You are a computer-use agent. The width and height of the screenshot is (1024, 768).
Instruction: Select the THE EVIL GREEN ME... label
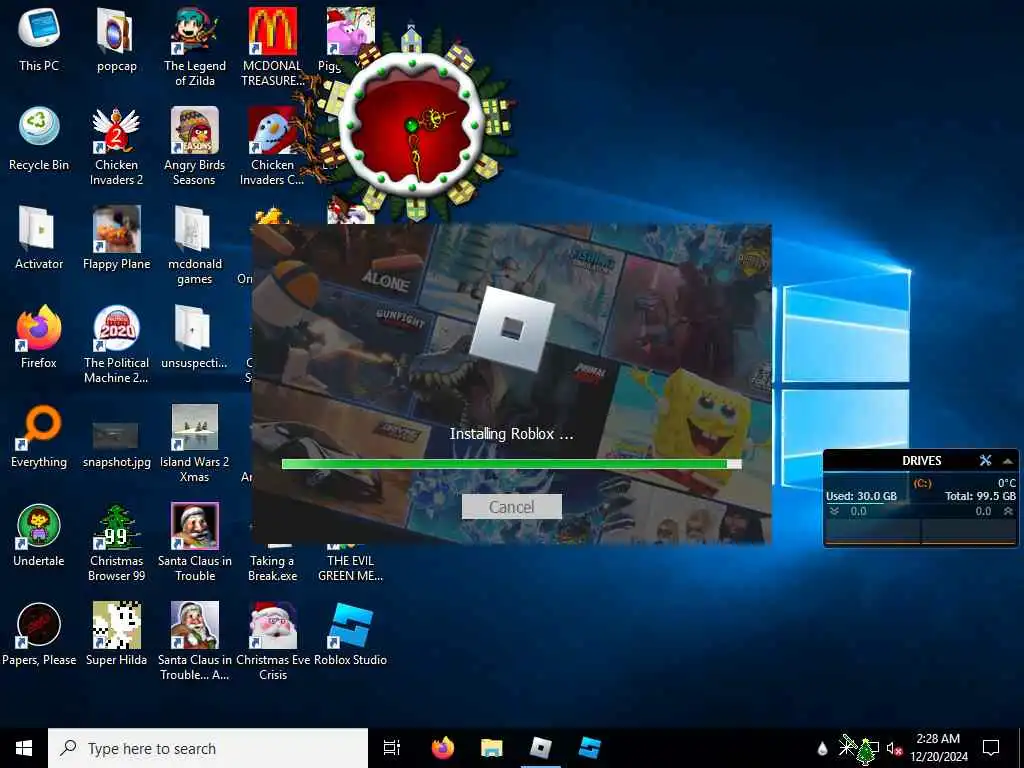[x=351, y=568]
